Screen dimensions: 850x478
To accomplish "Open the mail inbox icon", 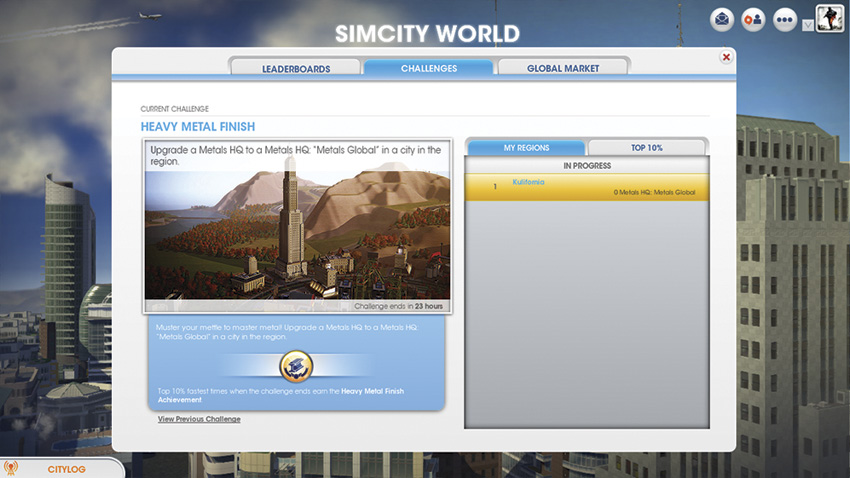I will (x=722, y=20).
